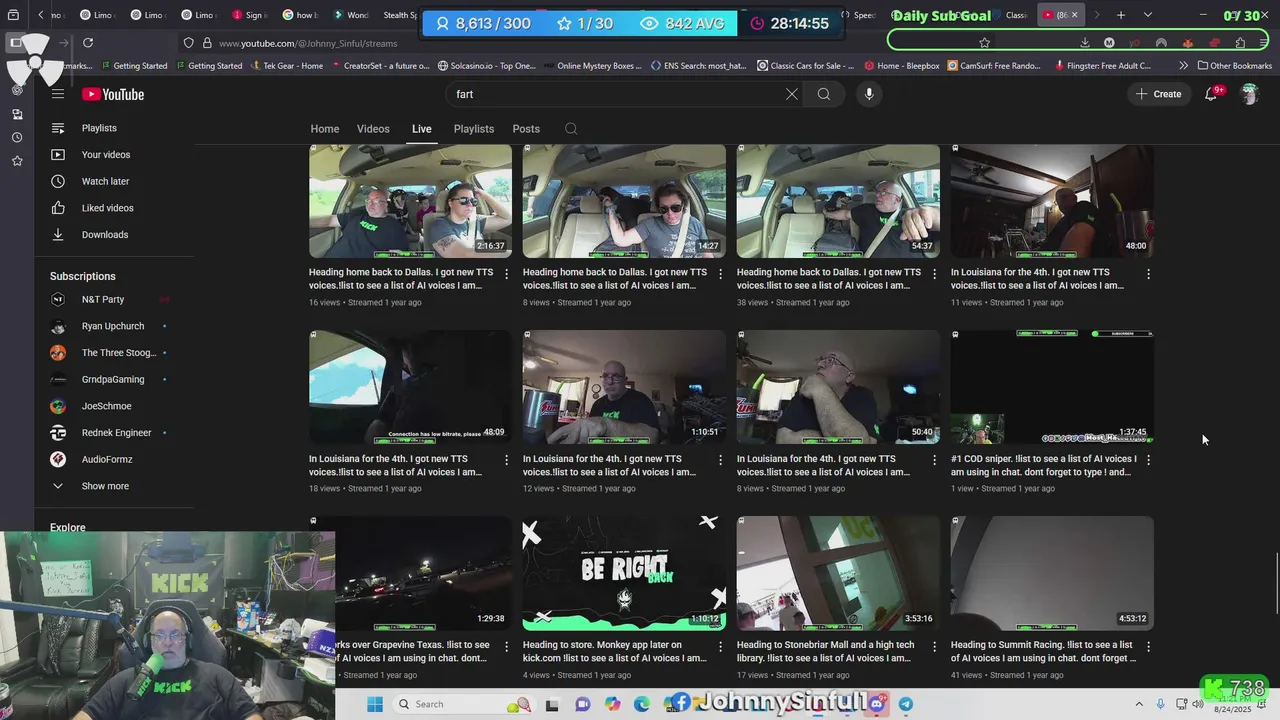Image resolution: width=1280 pixels, height=720 pixels.
Task: Open Microsoft Edge from the taskbar
Action: point(641,704)
